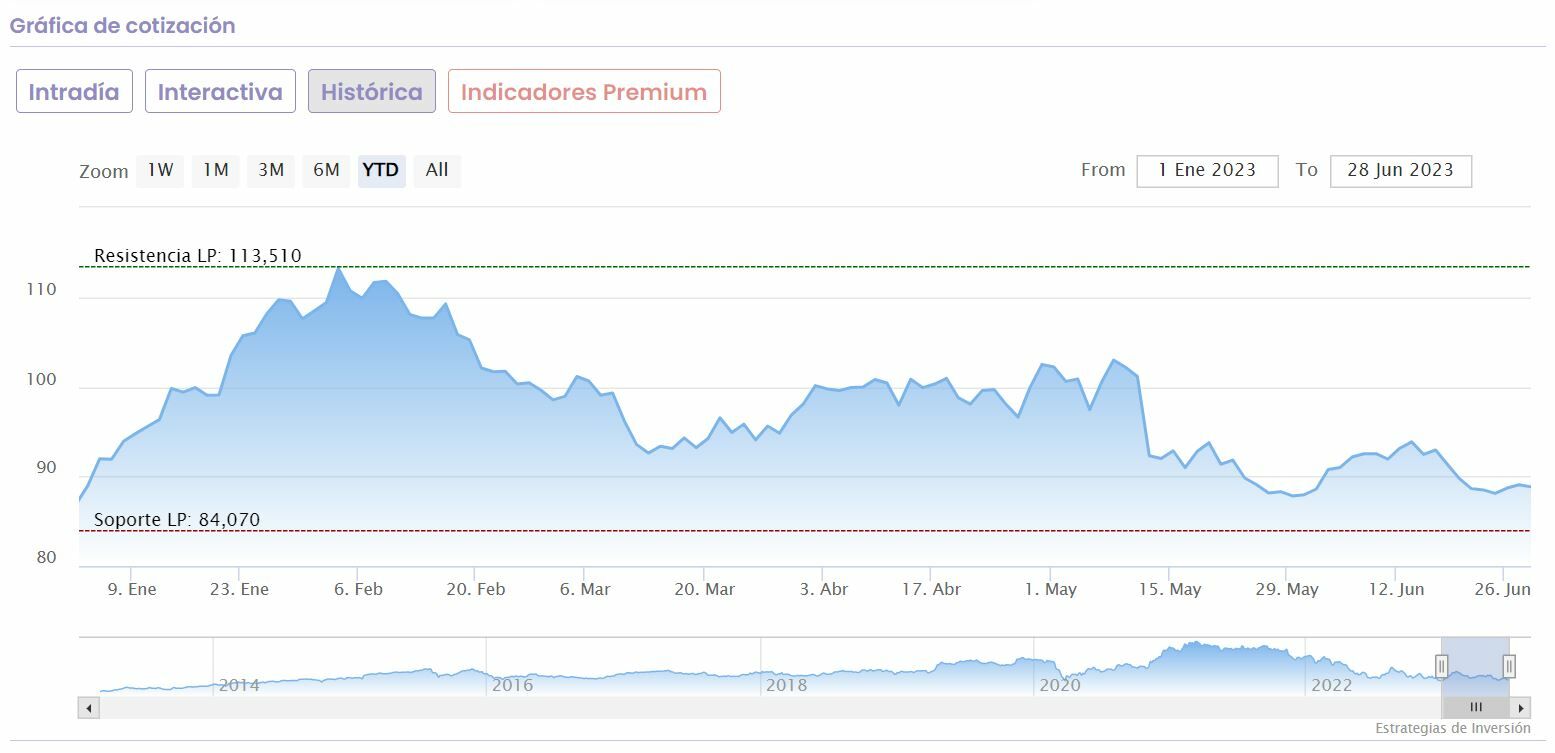Click the Estrategias de Inversión credit link
This screenshot has height=753, width=1555.
coord(1452,728)
